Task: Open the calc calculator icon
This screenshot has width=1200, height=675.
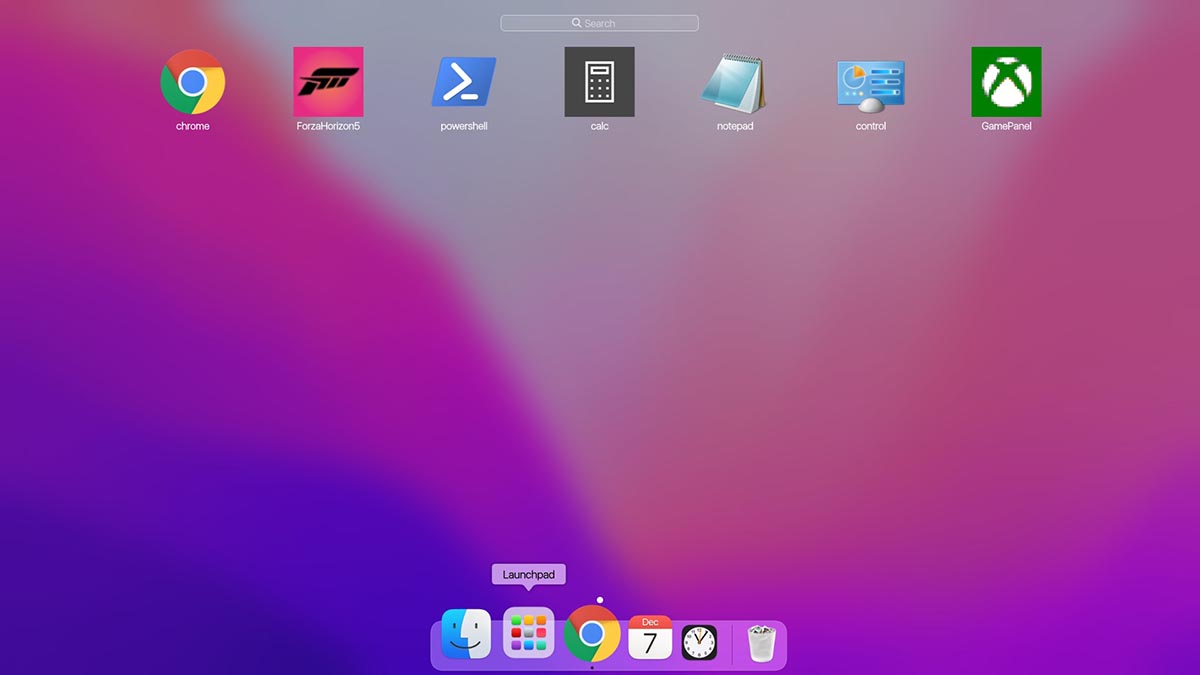Action: click(599, 82)
